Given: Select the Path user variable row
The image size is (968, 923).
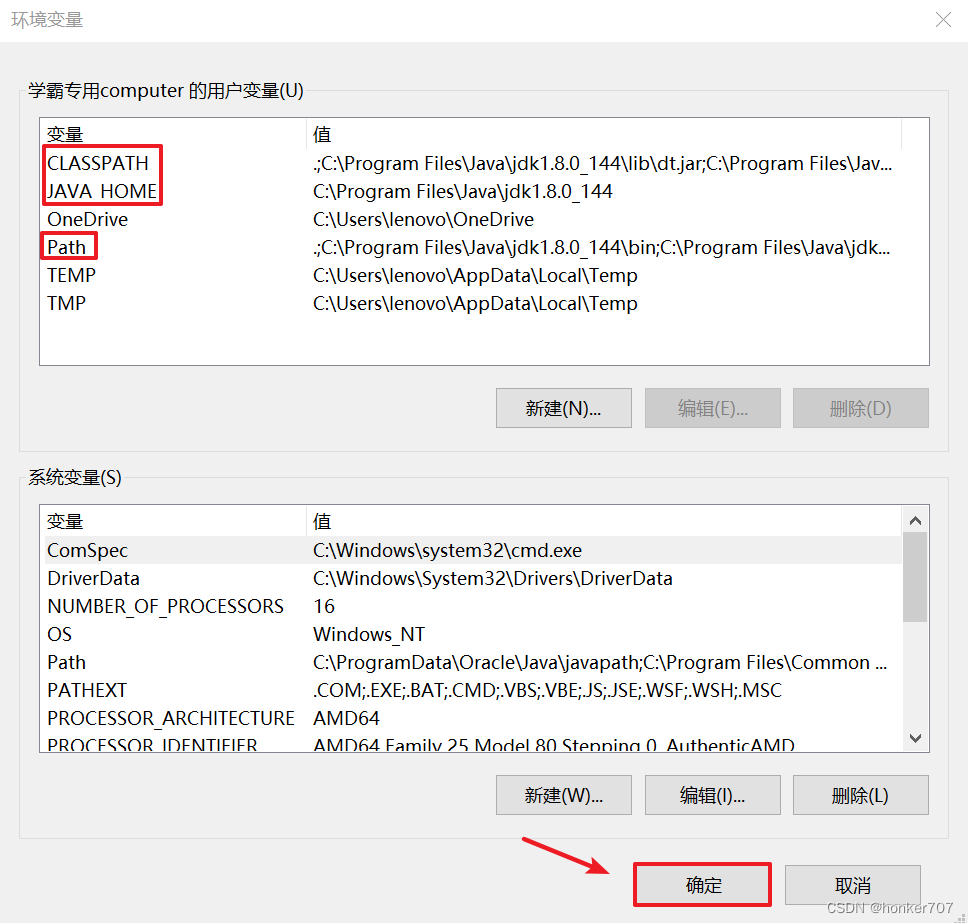Looking at the screenshot, I should coord(66,247).
